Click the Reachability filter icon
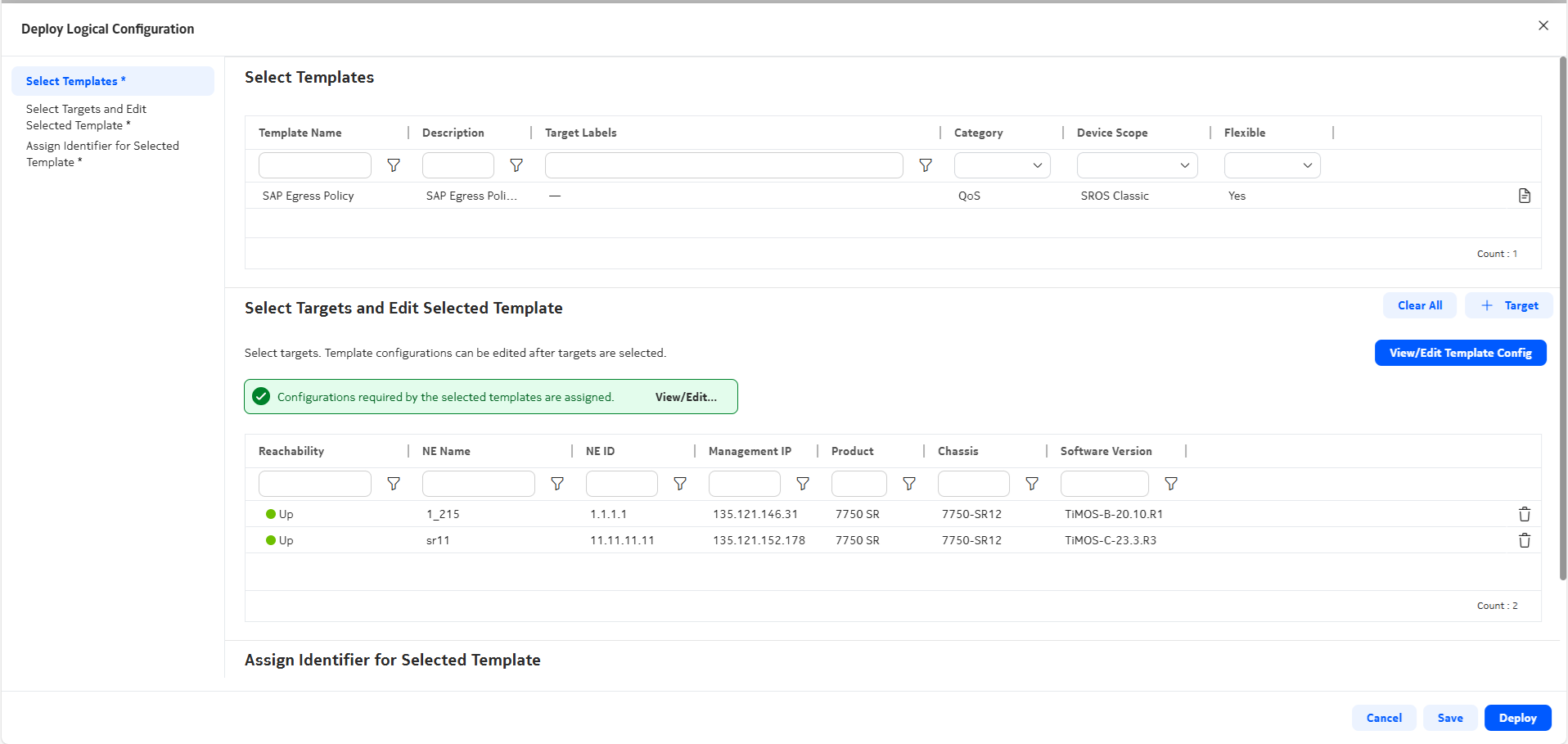1568x744 pixels. click(394, 484)
